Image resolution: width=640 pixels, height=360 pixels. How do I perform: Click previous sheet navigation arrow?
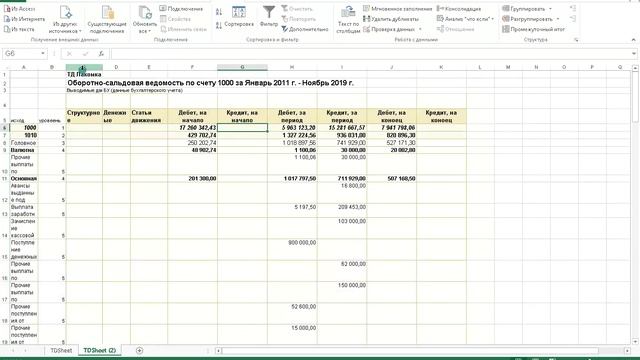coord(13,350)
